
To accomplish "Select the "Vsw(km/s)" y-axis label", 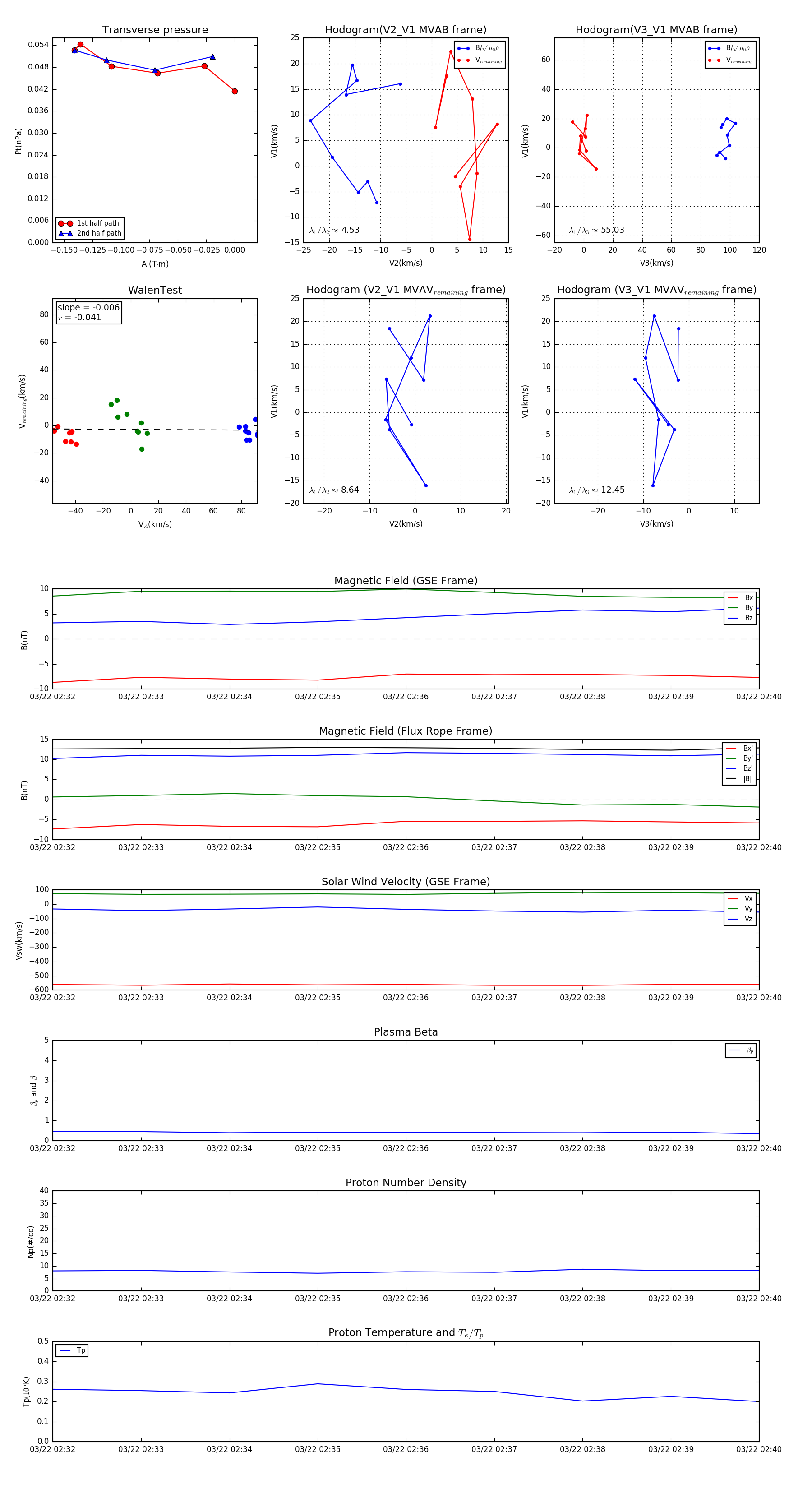I will click(18, 941).
